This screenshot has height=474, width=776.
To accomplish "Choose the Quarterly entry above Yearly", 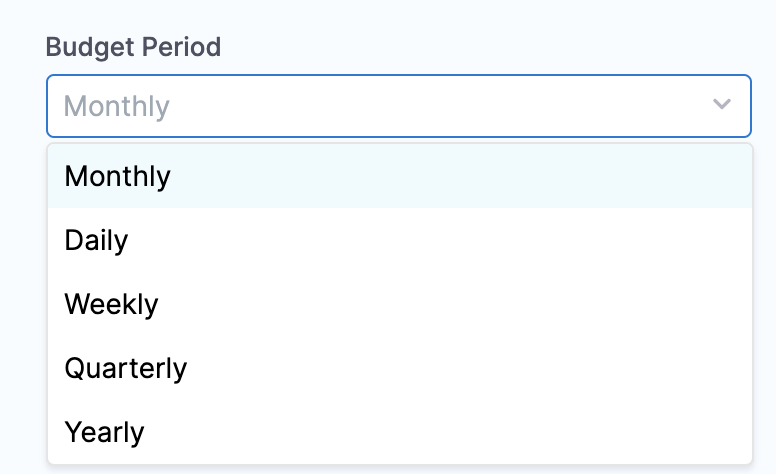I will point(400,368).
